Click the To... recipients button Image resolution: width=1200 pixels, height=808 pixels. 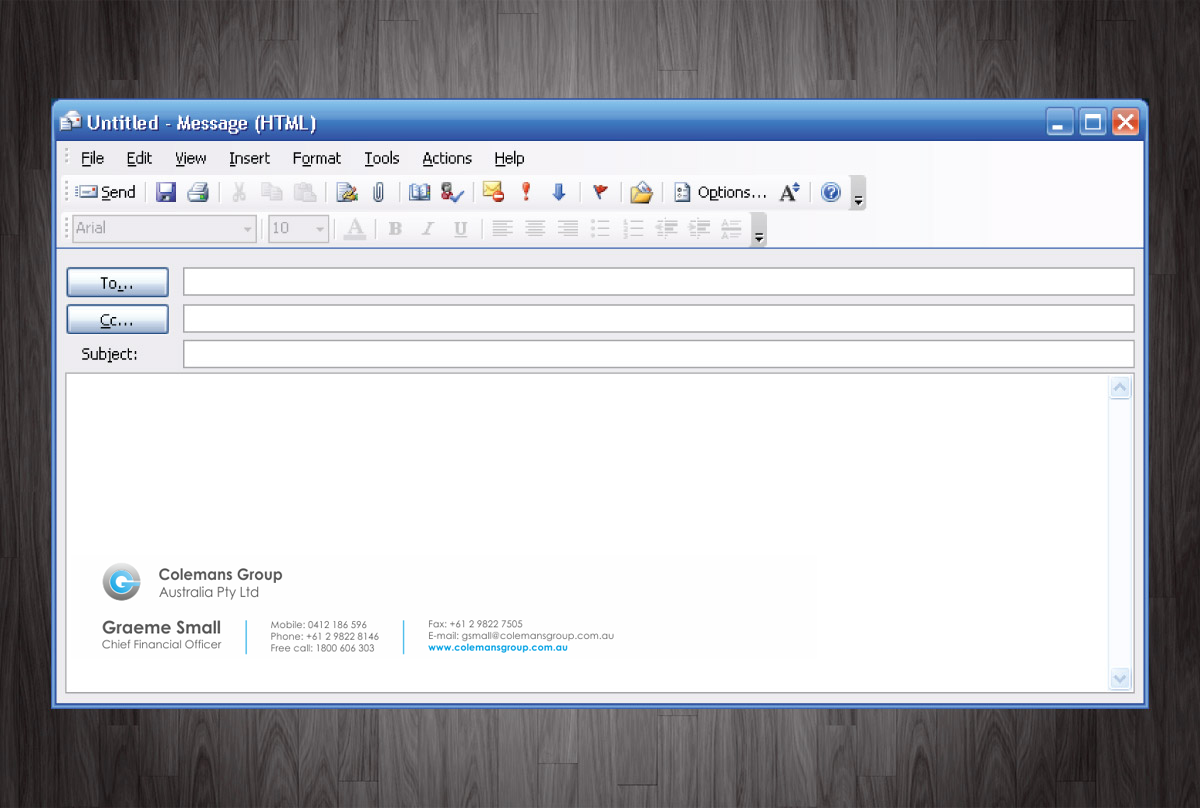click(x=117, y=283)
